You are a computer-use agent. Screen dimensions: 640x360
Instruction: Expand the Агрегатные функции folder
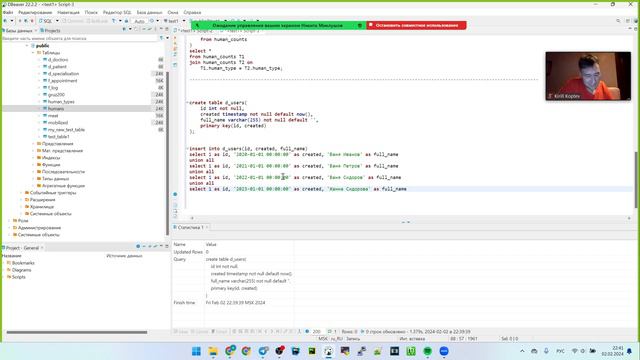[33, 186]
